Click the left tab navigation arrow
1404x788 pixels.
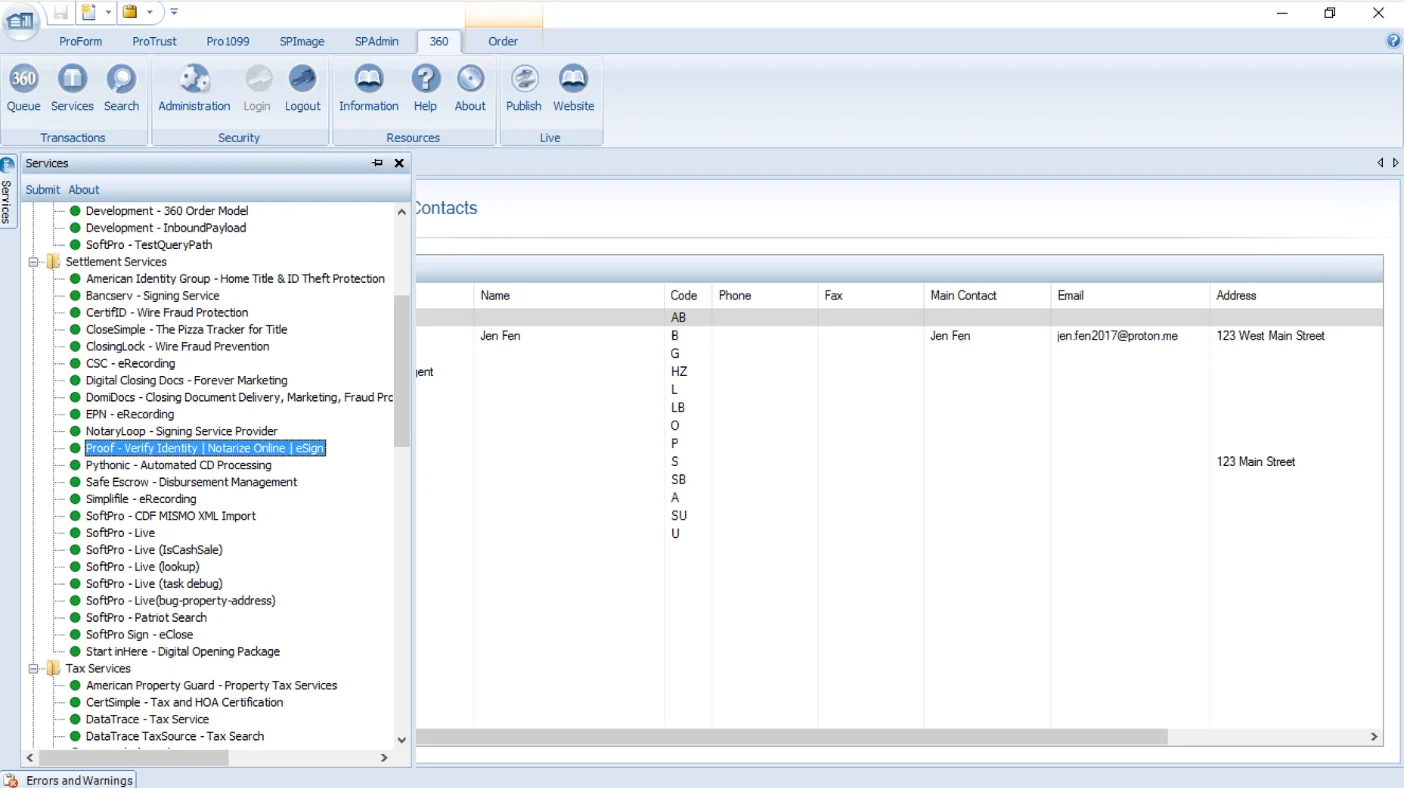click(x=1380, y=162)
